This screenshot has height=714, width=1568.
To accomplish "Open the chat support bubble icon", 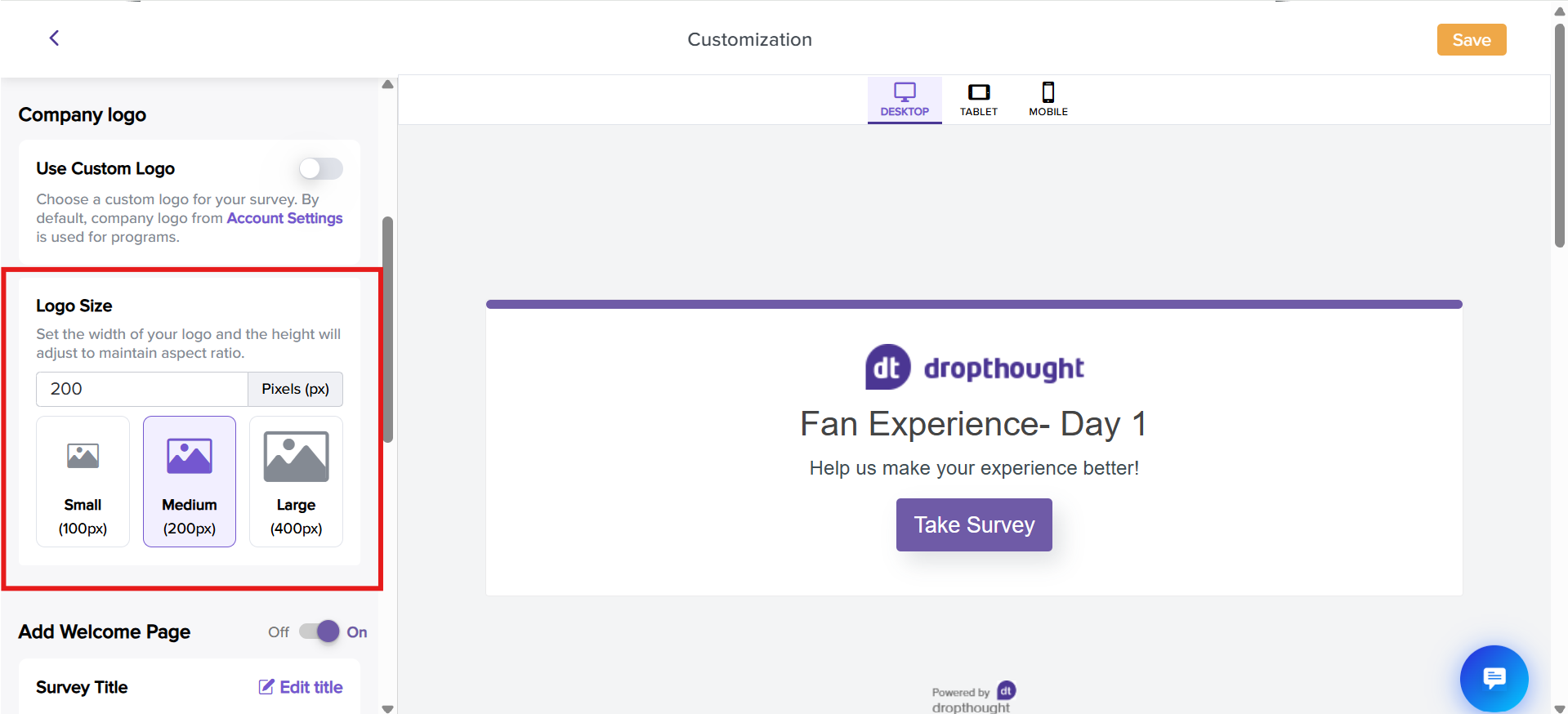I will click(1494, 678).
